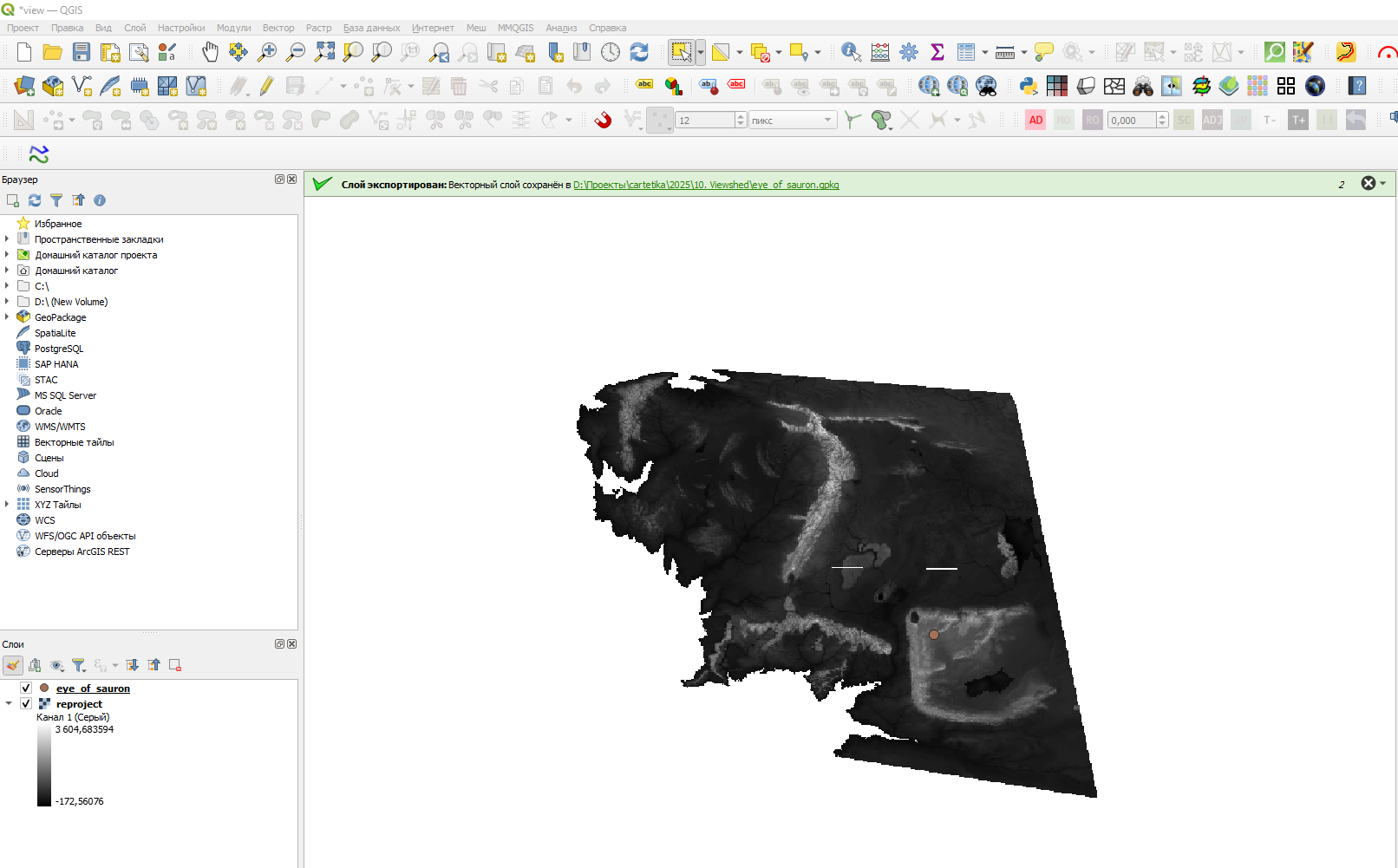The height and width of the screenshot is (868, 1398).
Task: Expand Пространственные закладки node
Action: 7,239
